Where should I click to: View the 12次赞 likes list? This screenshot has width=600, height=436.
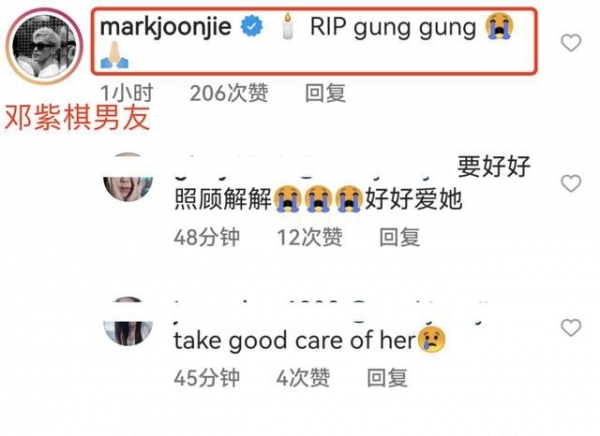coord(310,237)
